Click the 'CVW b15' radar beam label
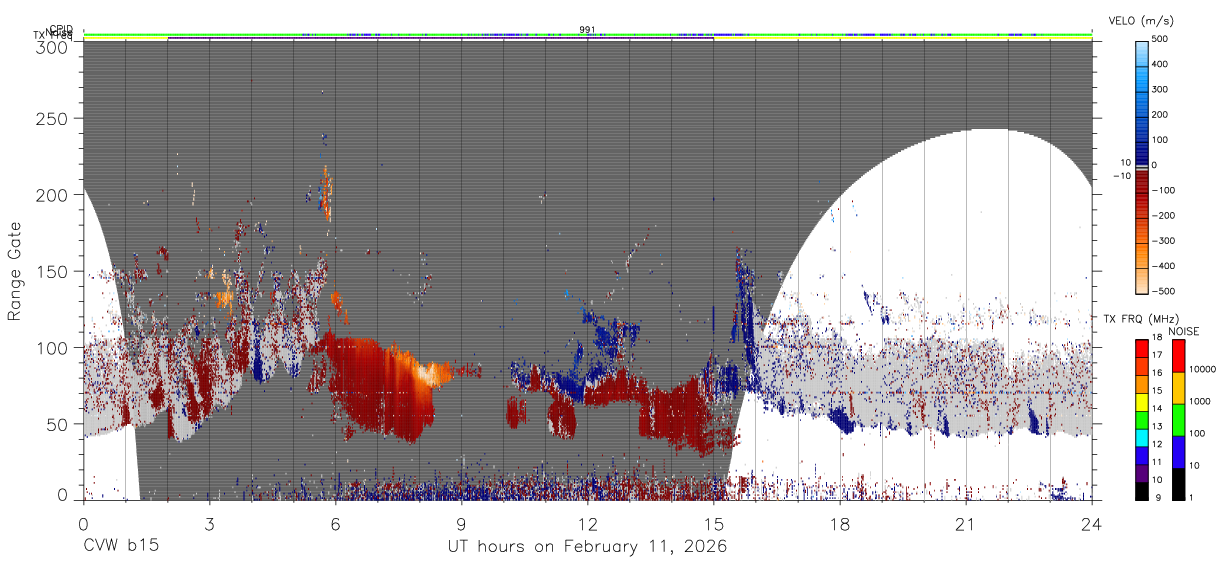Screen dimensions: 1228x567 tap(120, 547)
